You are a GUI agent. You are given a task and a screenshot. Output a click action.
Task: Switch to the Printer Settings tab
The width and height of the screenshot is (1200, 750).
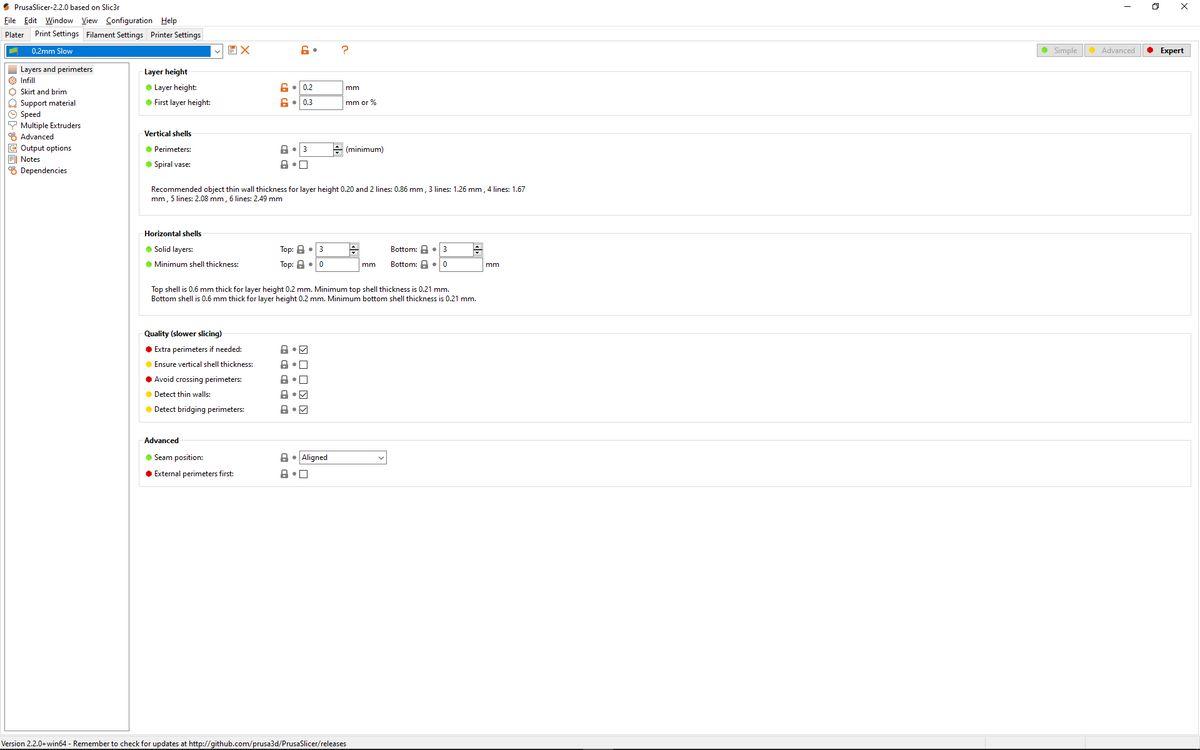coord(175,35)
